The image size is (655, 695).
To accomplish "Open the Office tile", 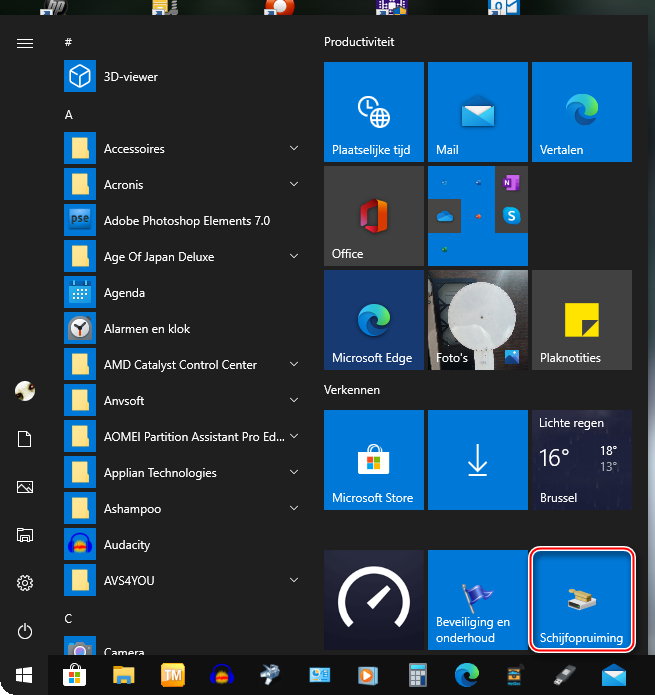I will 373,215.
